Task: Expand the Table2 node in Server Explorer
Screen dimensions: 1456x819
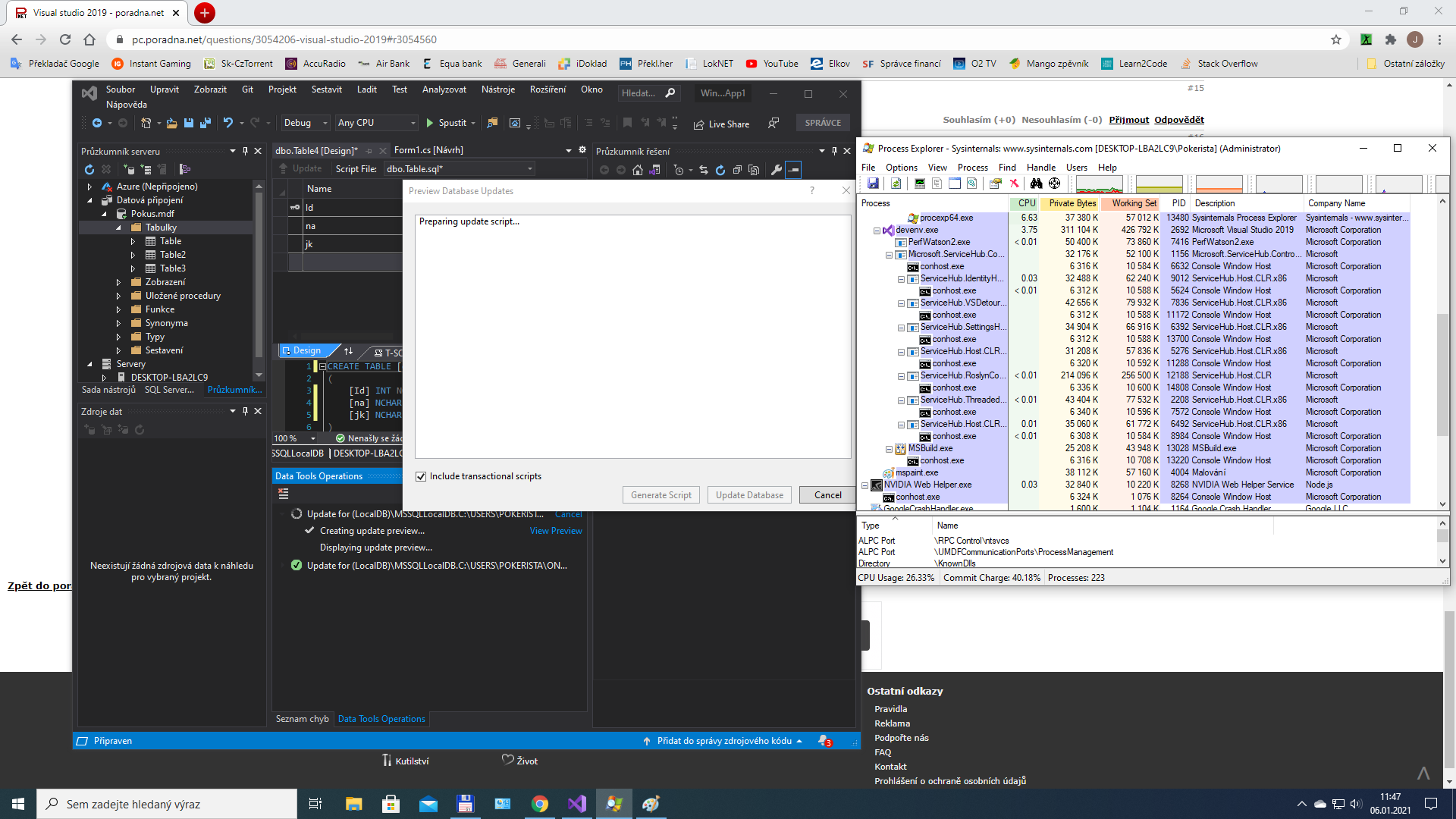Action: pos(133,255)
